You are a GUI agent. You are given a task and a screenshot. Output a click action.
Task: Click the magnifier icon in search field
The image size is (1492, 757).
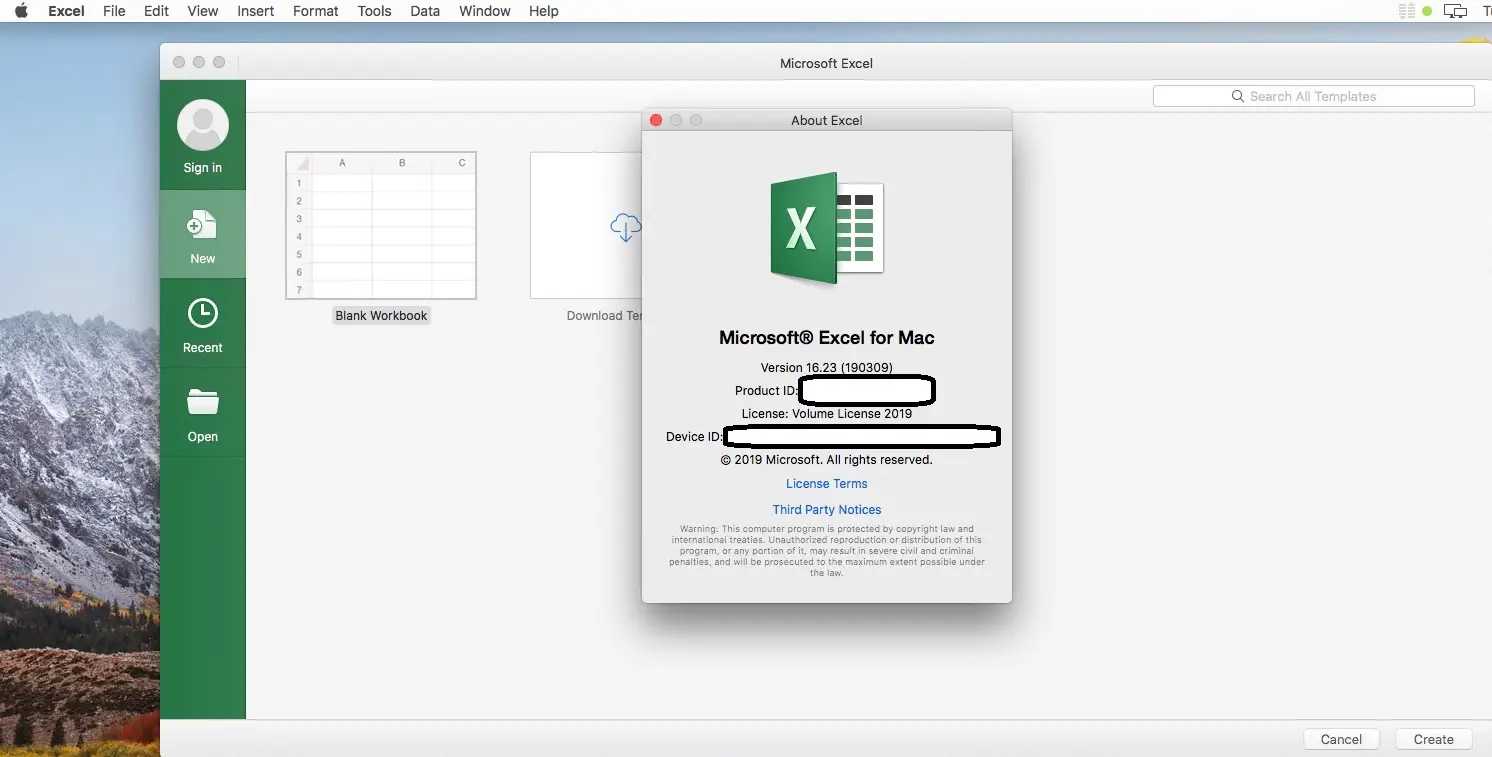pos(1238,96)
